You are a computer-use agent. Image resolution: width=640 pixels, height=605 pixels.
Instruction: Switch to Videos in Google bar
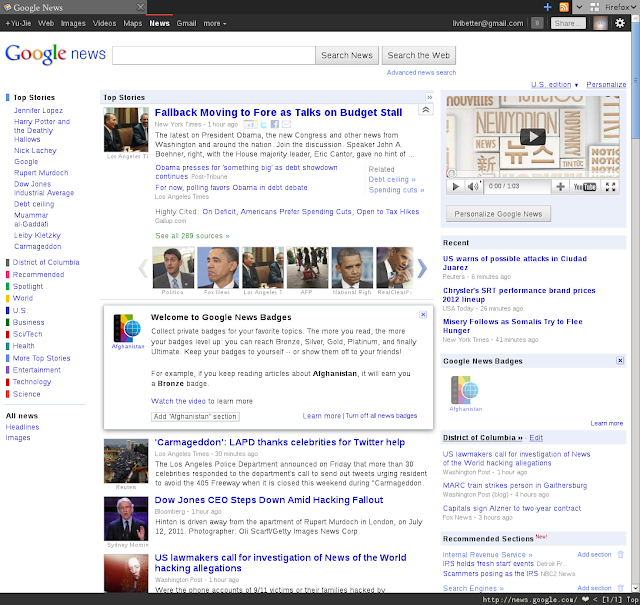click(104, 24)
